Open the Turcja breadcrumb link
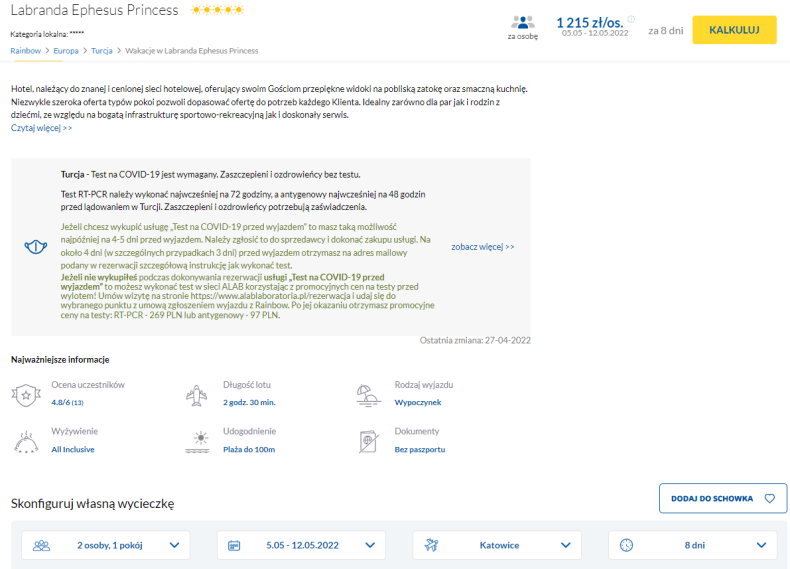Viewport: 790px width, 569px height. [102, 50]
